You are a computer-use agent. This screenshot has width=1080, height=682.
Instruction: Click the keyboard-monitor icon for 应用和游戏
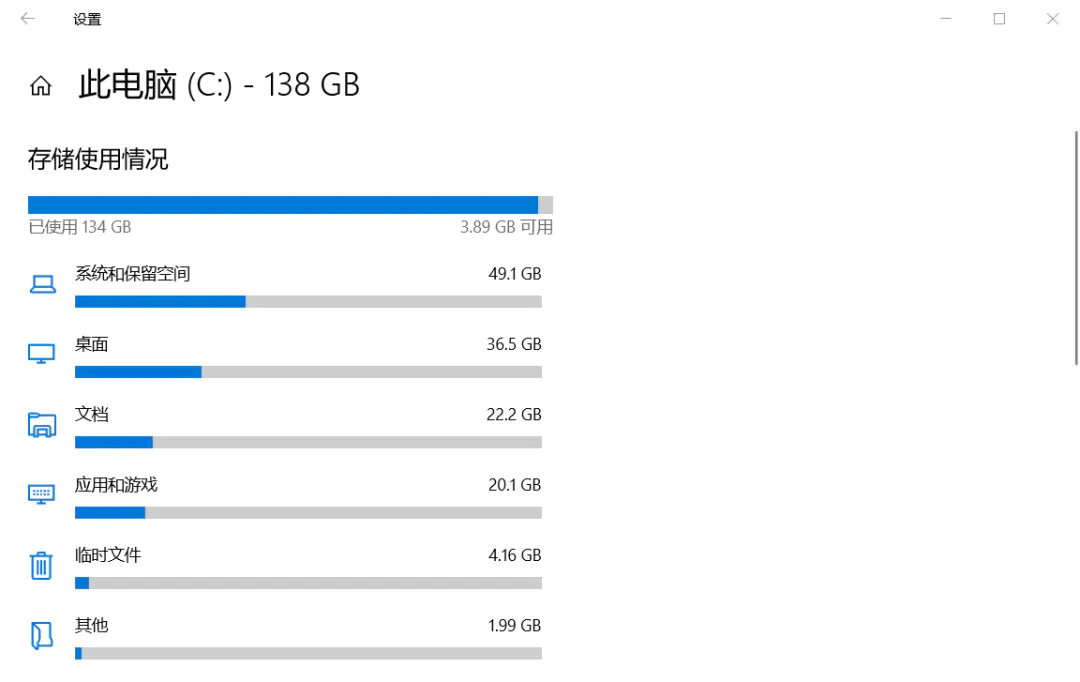point(41,494)
